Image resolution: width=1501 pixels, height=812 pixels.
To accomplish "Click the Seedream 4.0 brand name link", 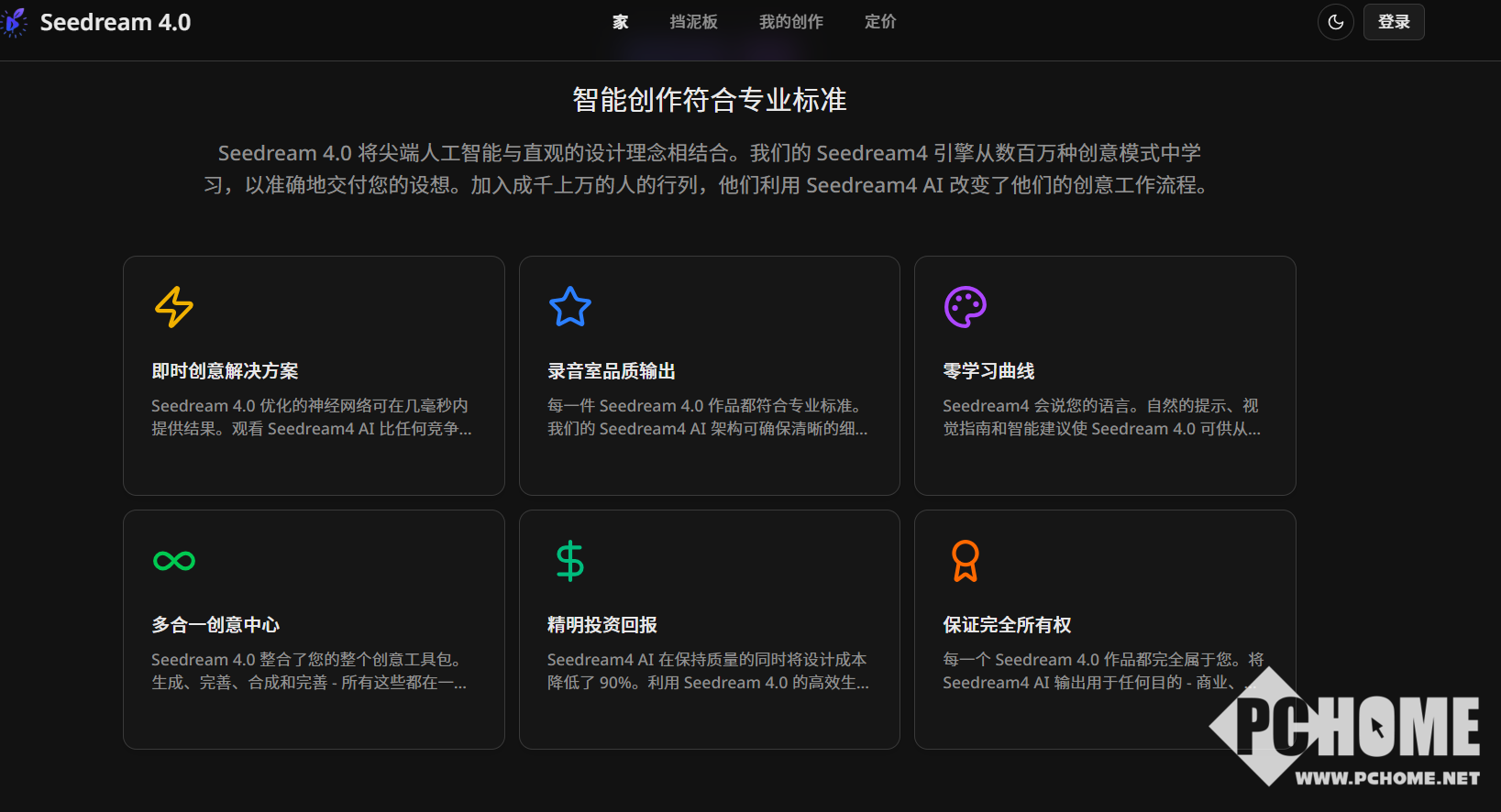I will pos(116,22).
